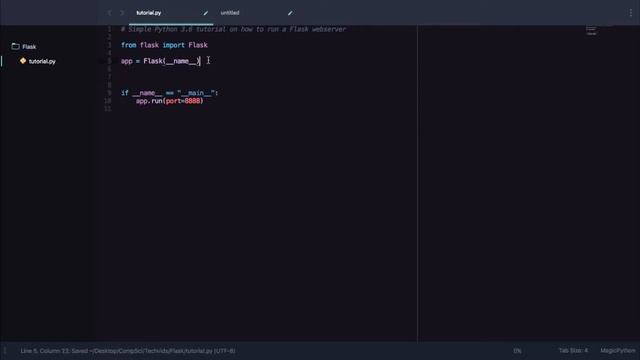Screen dimensions: 640x360
Task: Click the sidebar toggle icon in status bar
Action: tap(5, 351)
